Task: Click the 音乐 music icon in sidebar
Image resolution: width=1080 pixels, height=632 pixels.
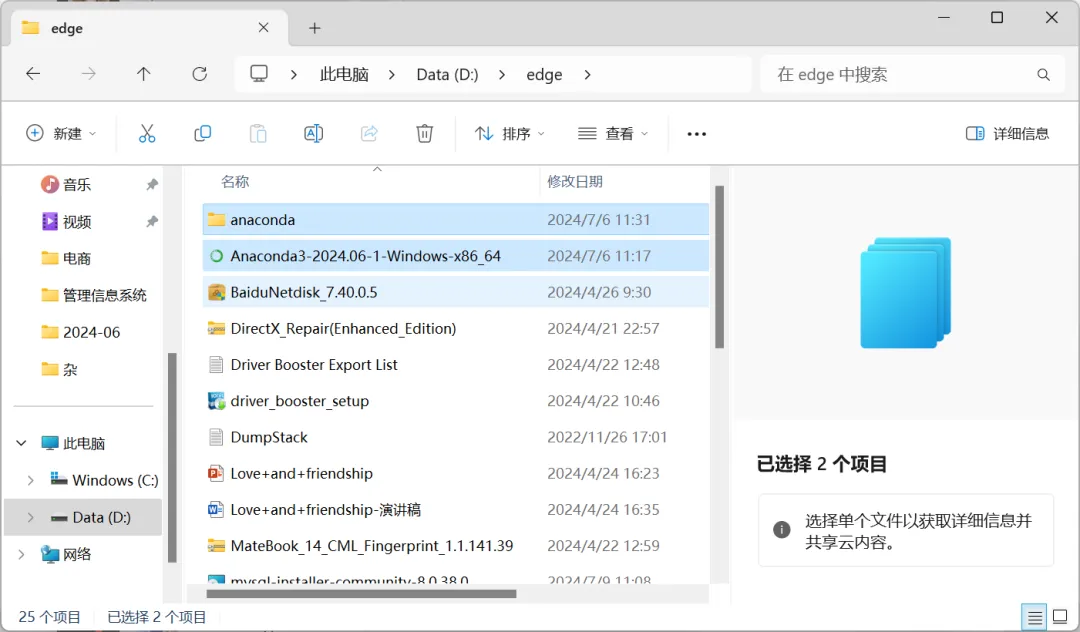Action: 50,185
